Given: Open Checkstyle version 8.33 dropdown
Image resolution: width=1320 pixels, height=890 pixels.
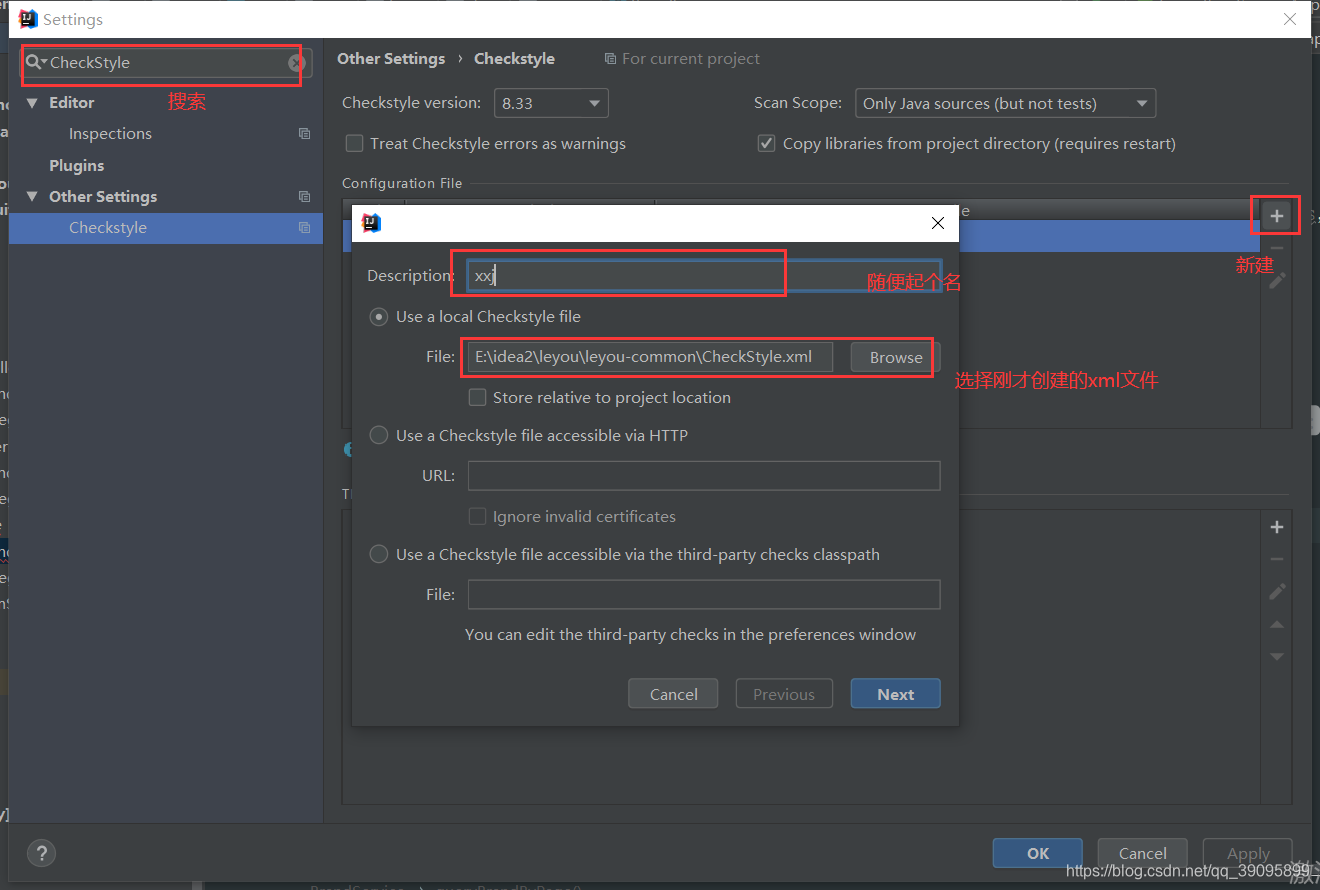Looking at the screenshot, I should pos(550,103).
